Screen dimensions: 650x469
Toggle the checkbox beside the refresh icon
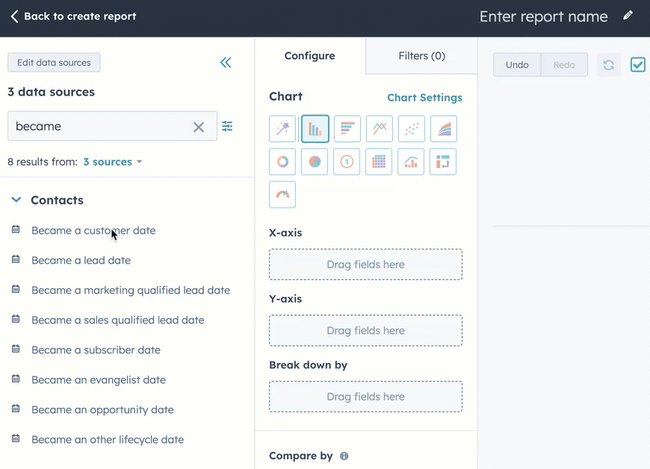(x=638, y=65)
